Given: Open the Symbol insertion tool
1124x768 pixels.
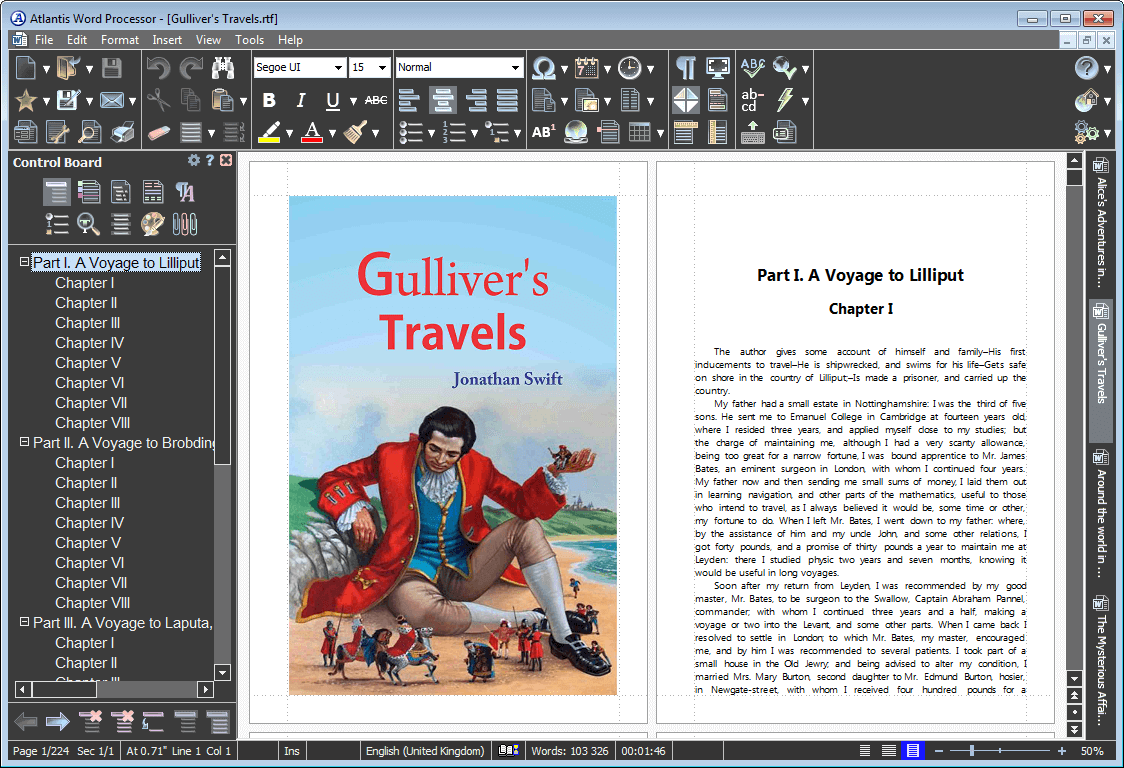Looking at the screenshot, I should tap(543, 67).
